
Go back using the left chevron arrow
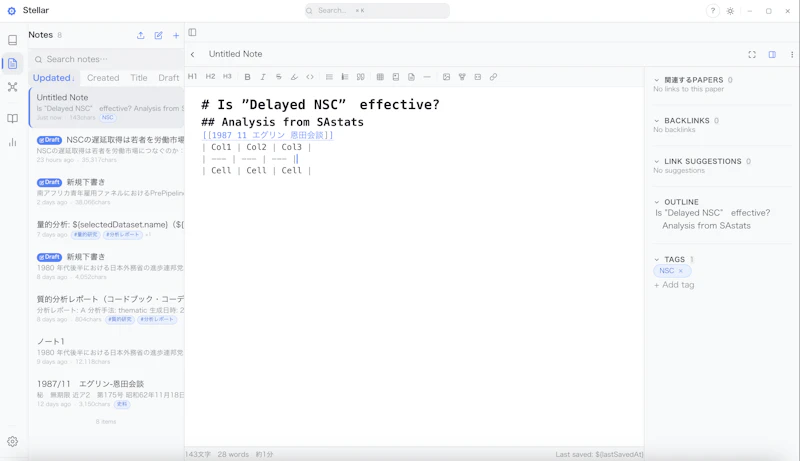click(x=193, y=54)
